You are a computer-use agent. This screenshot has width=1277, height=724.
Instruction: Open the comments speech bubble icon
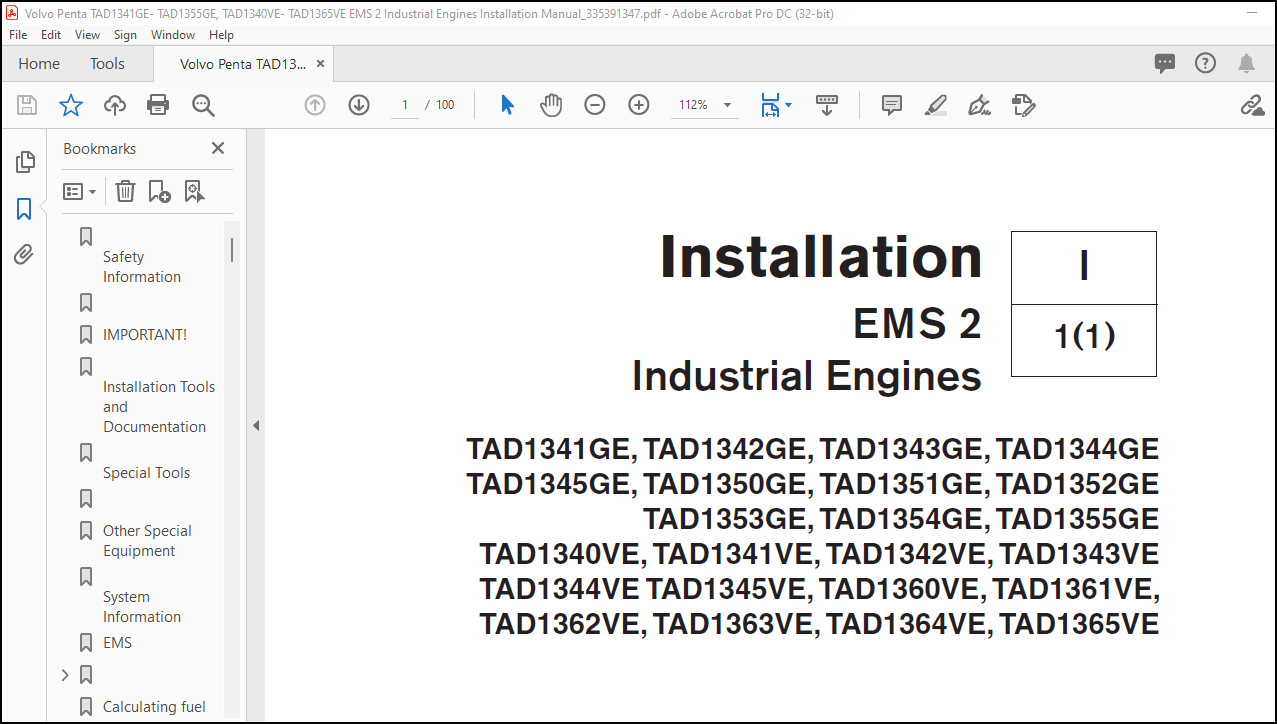[1165, 63]
